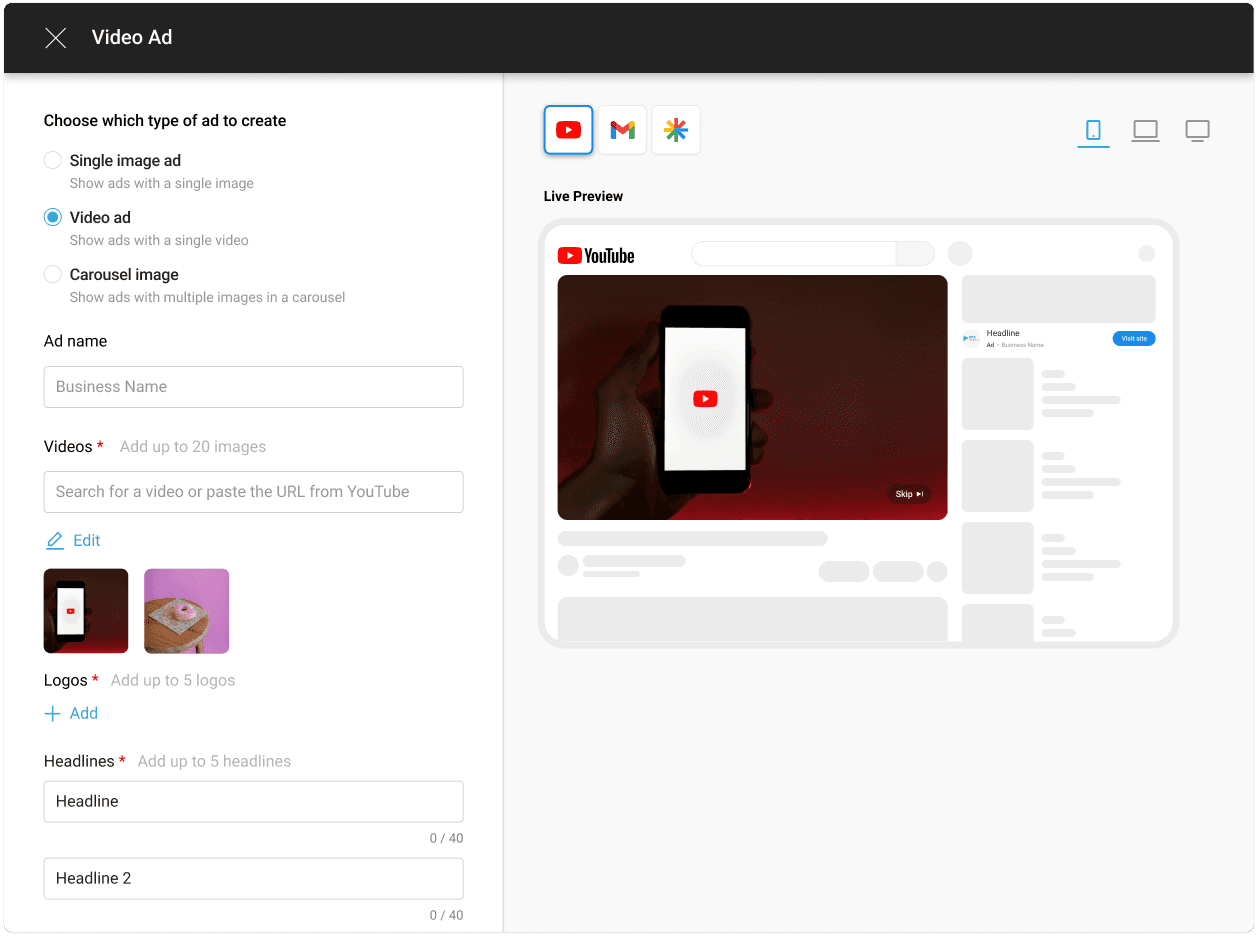Click the plus icon next to Add logos
This screenshot has height=937, width=1258.
tap(53, 714)
